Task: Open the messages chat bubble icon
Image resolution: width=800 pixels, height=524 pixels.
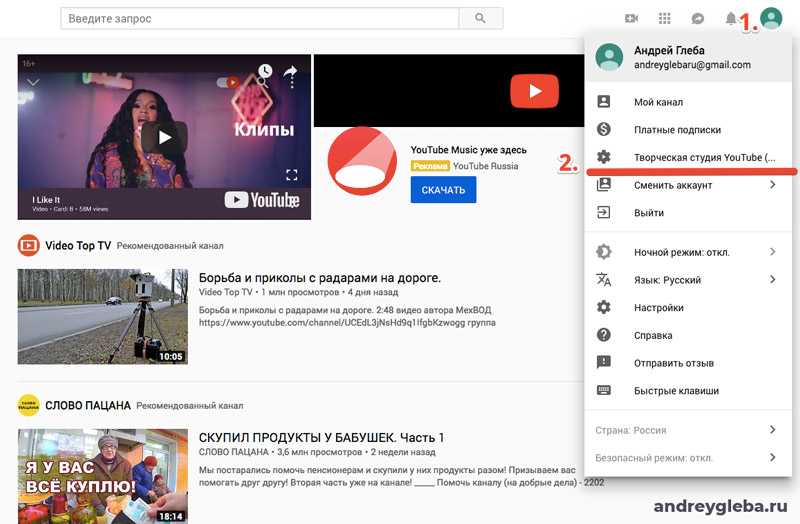Action: (697, 18)
